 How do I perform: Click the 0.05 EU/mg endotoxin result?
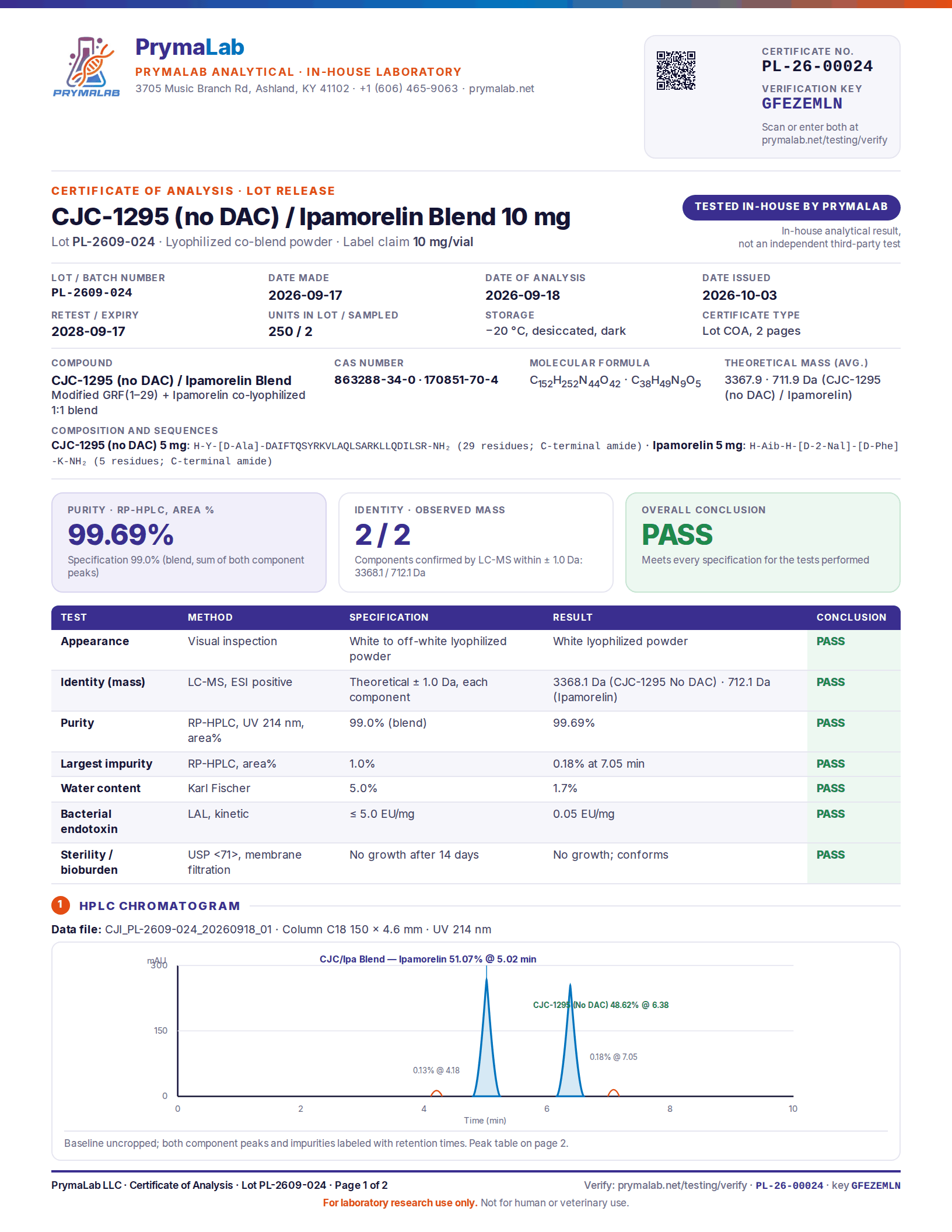[583, 814]
